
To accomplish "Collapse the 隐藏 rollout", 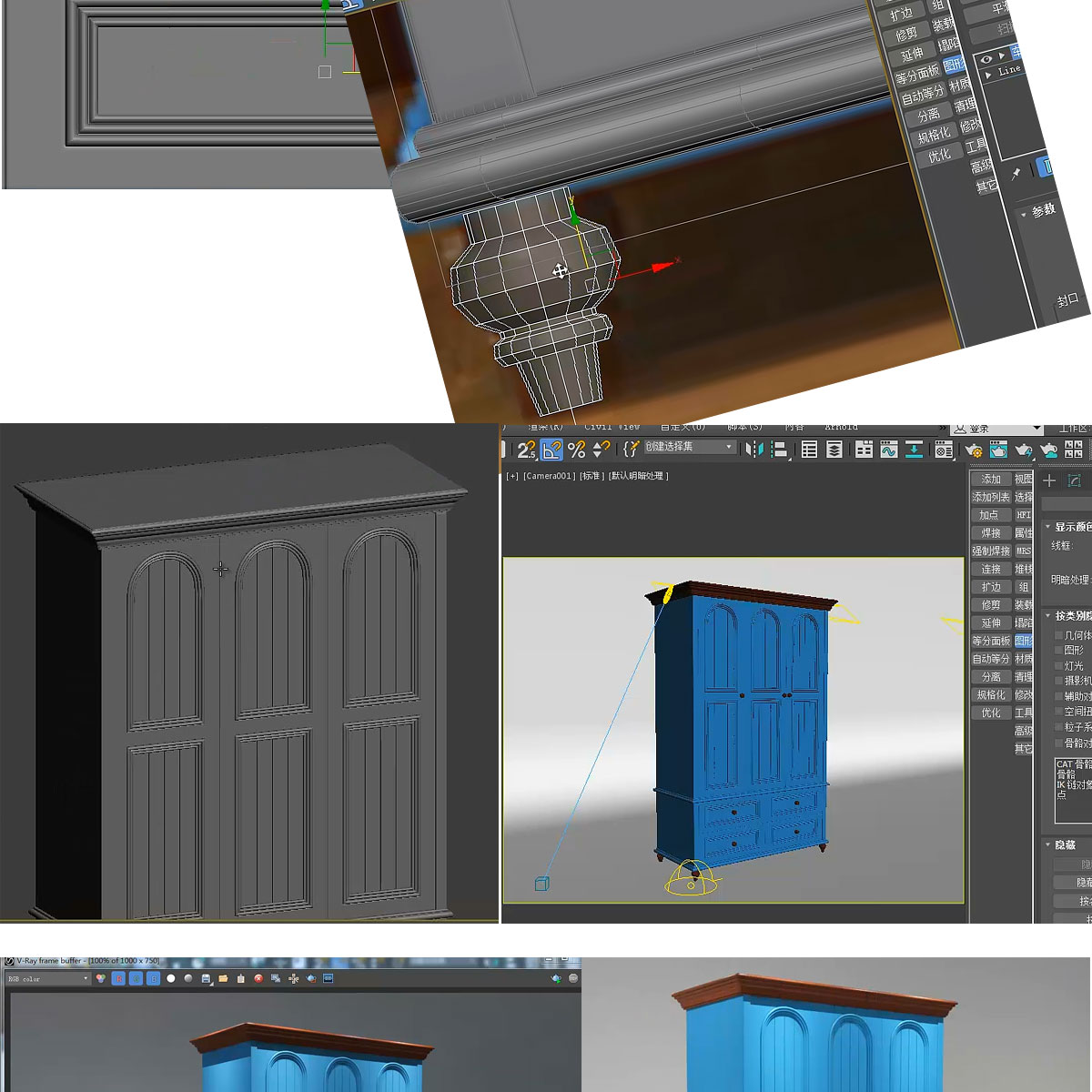I will (x=1047, y=844).
